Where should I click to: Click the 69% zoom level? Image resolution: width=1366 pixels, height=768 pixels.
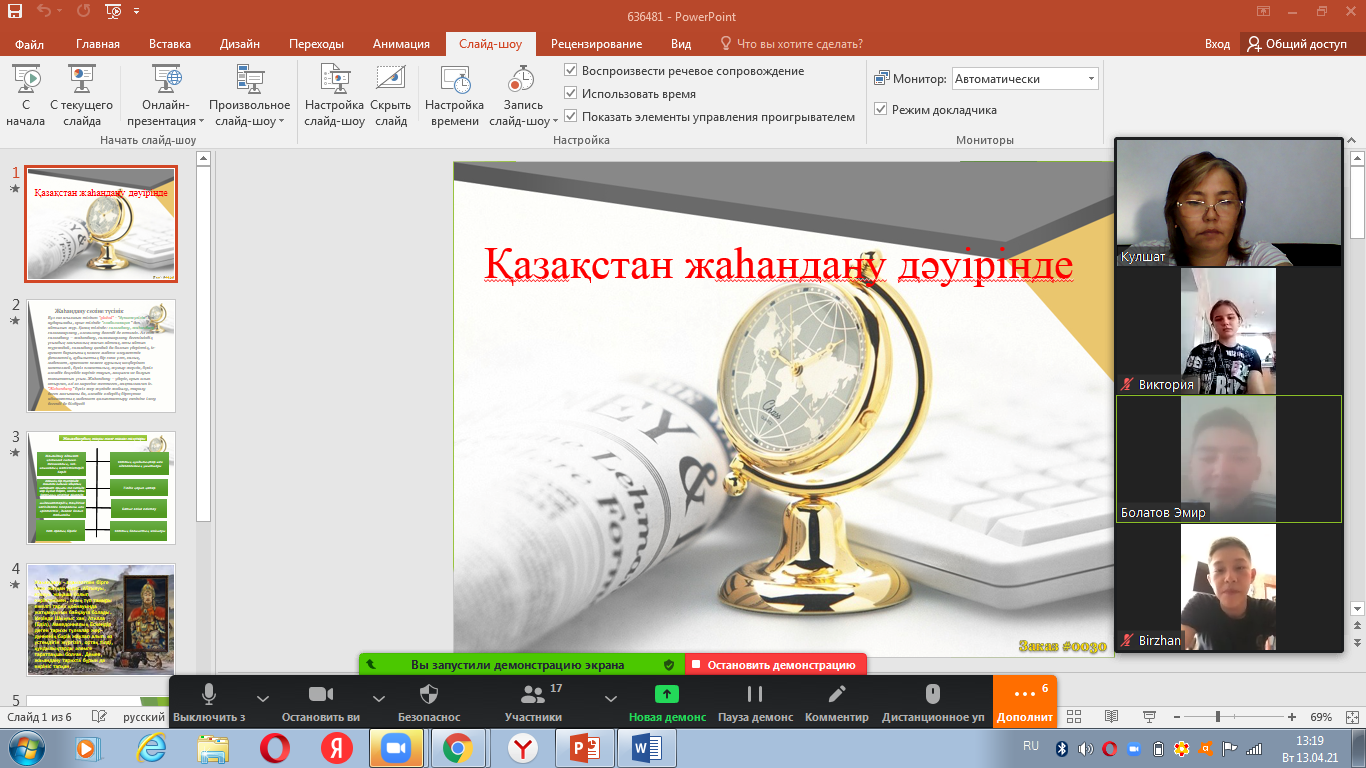coord(1321,717)
